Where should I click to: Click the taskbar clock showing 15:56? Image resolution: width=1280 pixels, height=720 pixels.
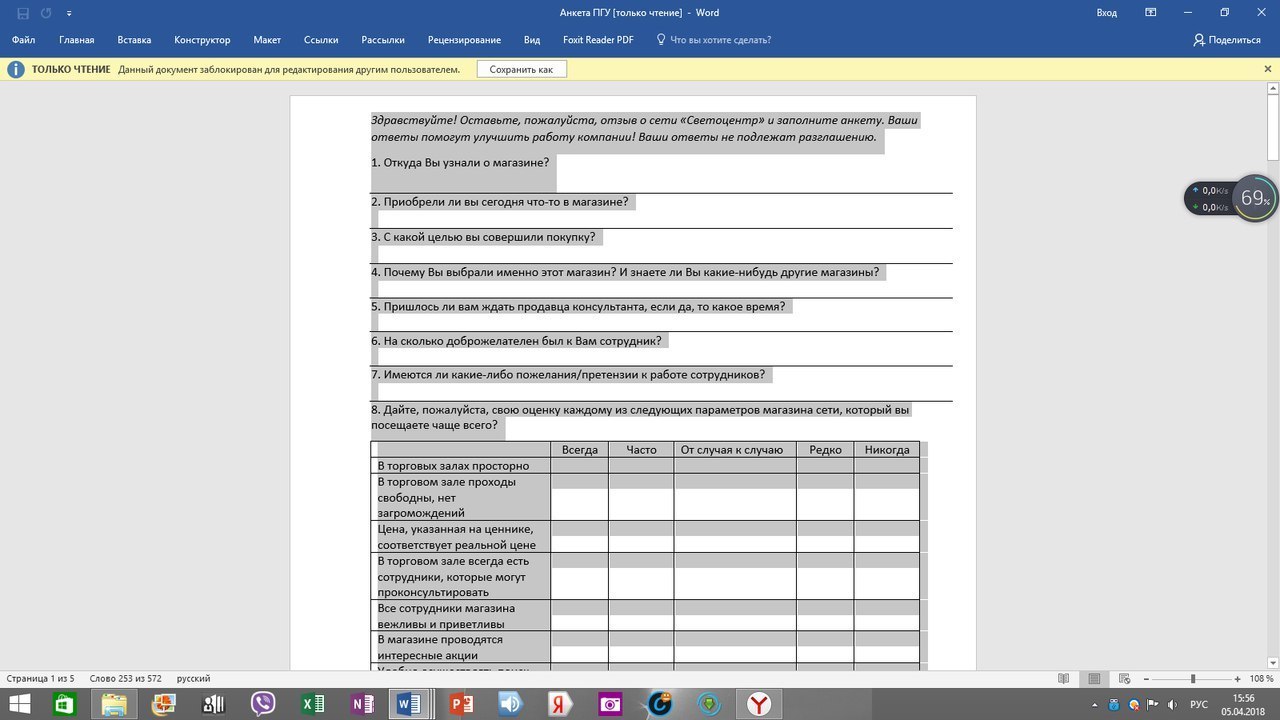(x=1244, y=705)
